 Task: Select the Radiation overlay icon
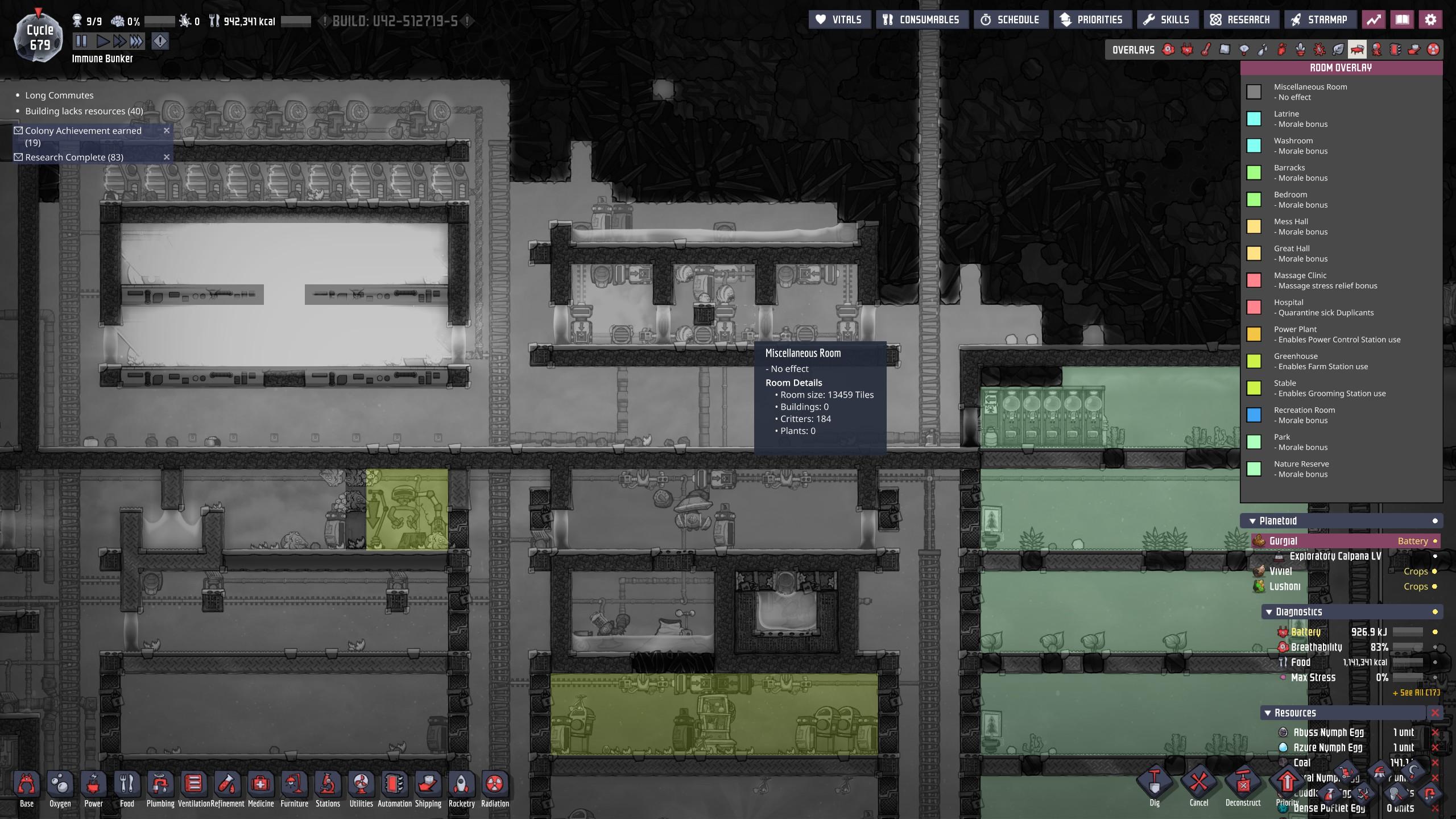tap(1433, 50)
